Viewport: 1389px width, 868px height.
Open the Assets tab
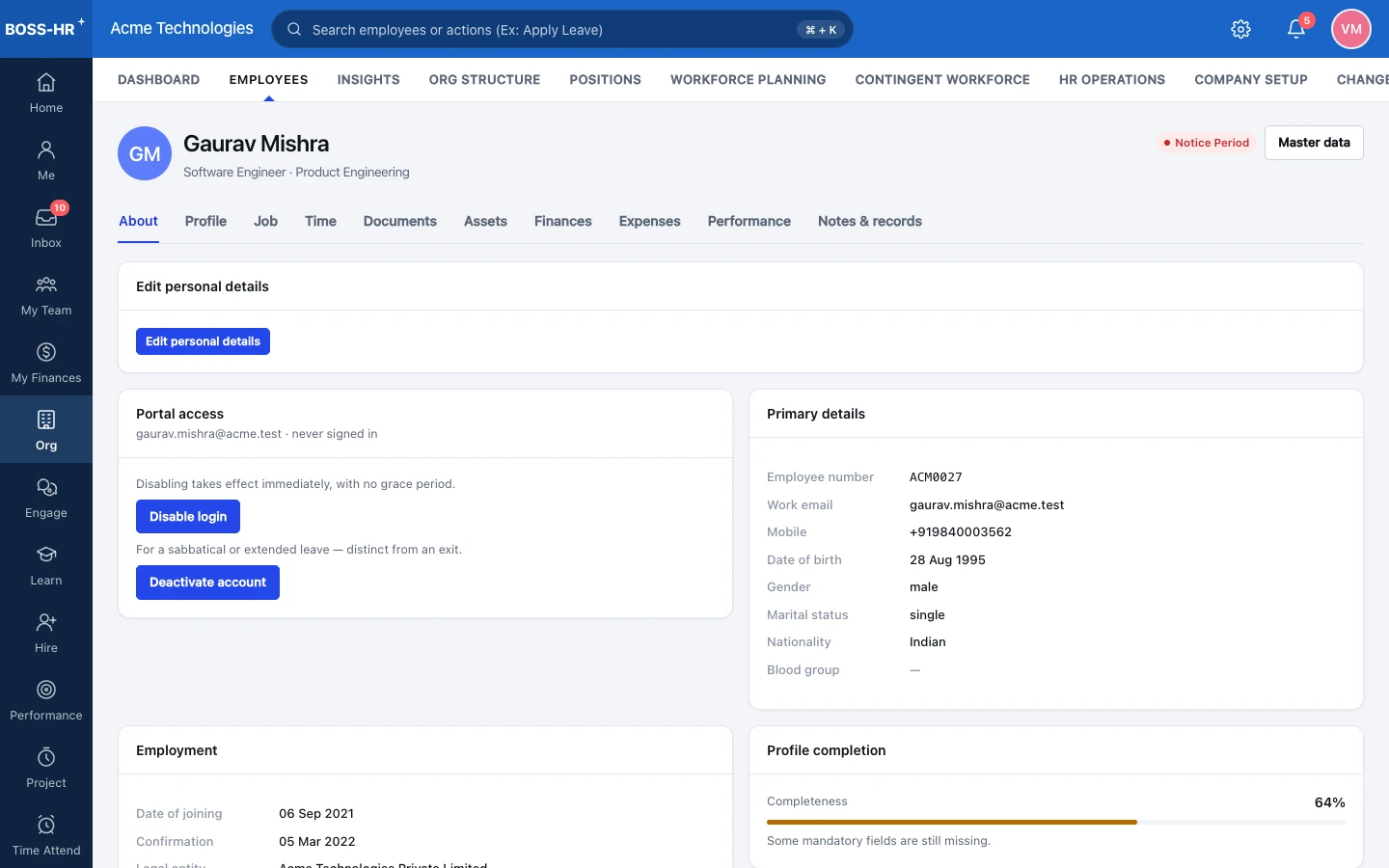point(485,221)
